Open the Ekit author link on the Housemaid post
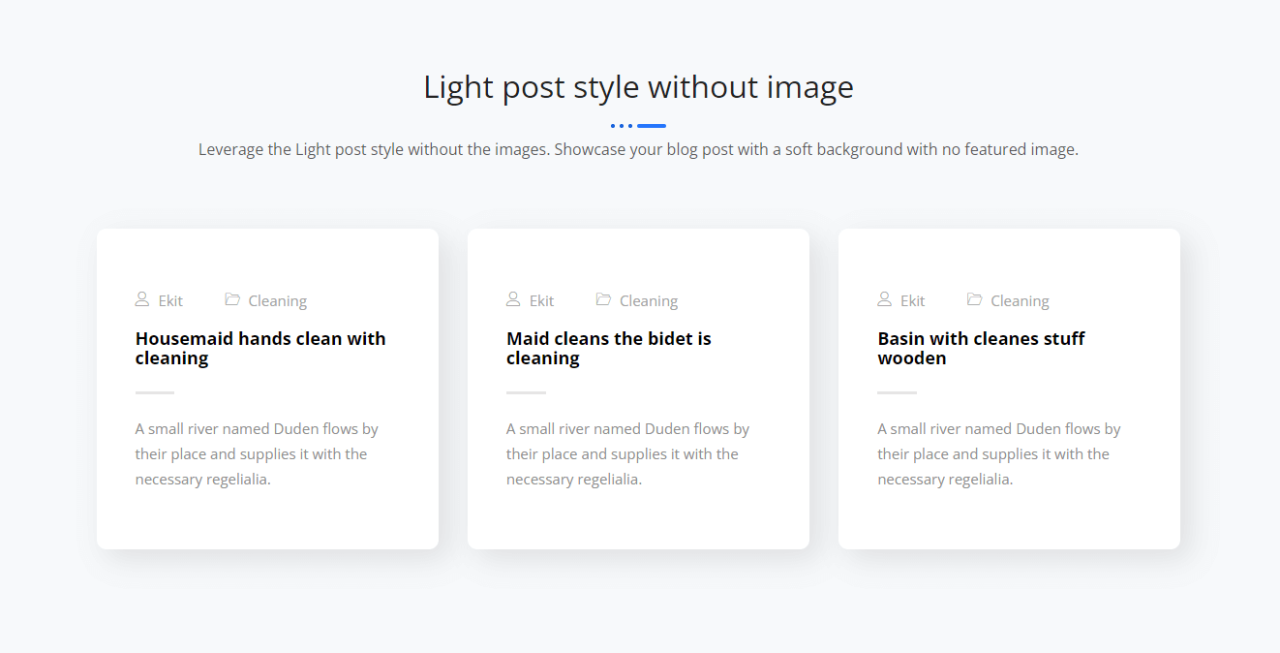Screen dimensions: 1280x653 pyautogui.click(x=170, y=301)
